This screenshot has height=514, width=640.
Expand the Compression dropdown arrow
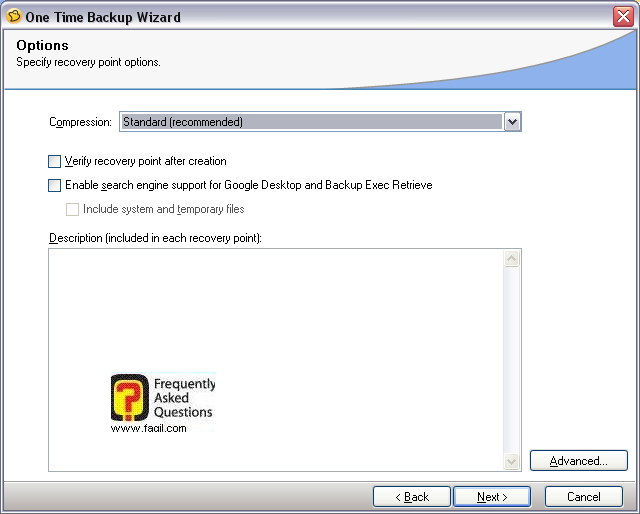[x=512, y=122]
